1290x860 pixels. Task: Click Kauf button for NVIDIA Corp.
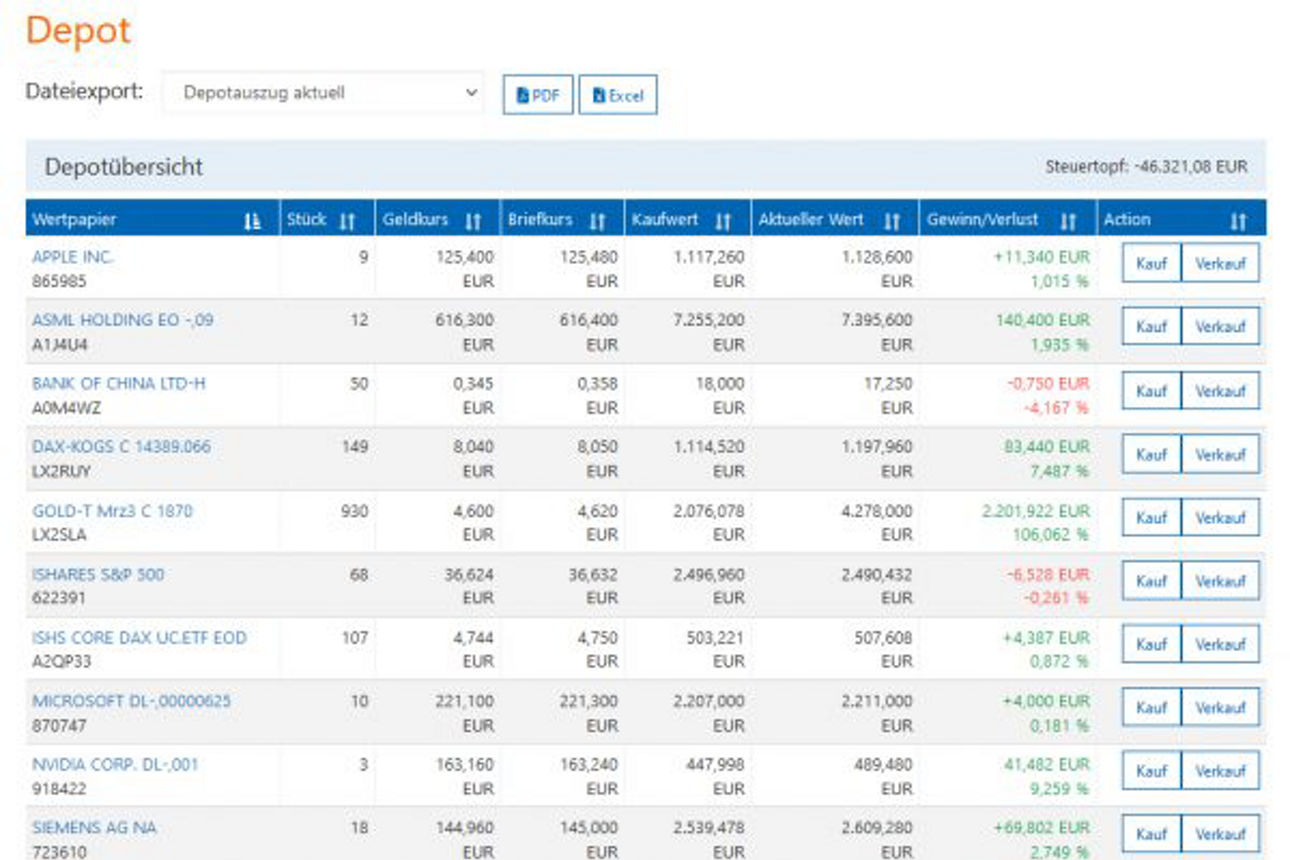click(x=1151, y=771)
